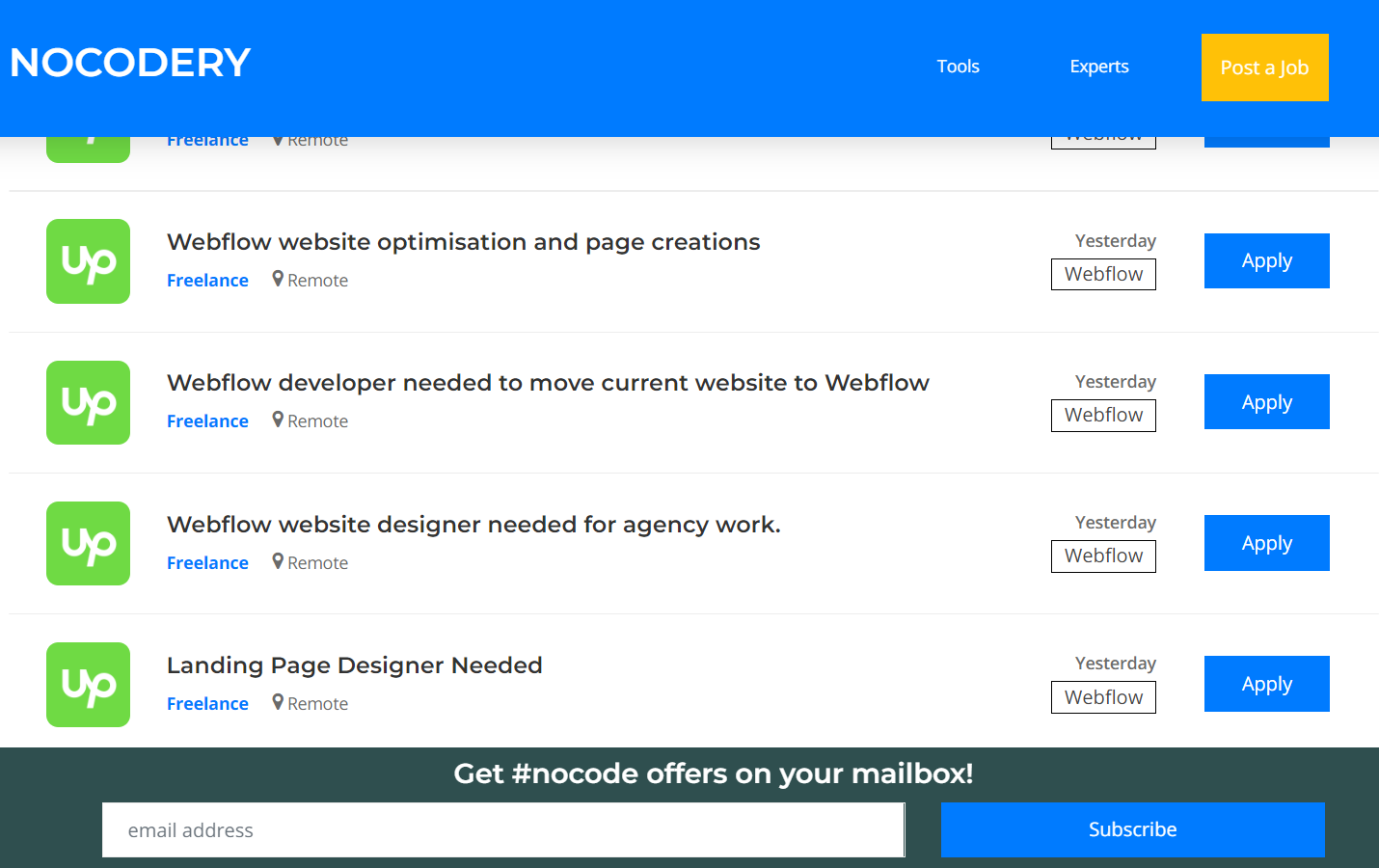Open 'Webflow developer needed to move current website' listing
Viewport: 1379px width, 868px height.
pos(548,383)
